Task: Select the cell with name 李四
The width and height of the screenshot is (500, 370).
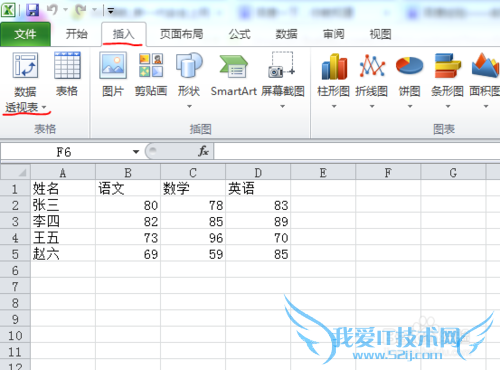Action: [63, 221]
